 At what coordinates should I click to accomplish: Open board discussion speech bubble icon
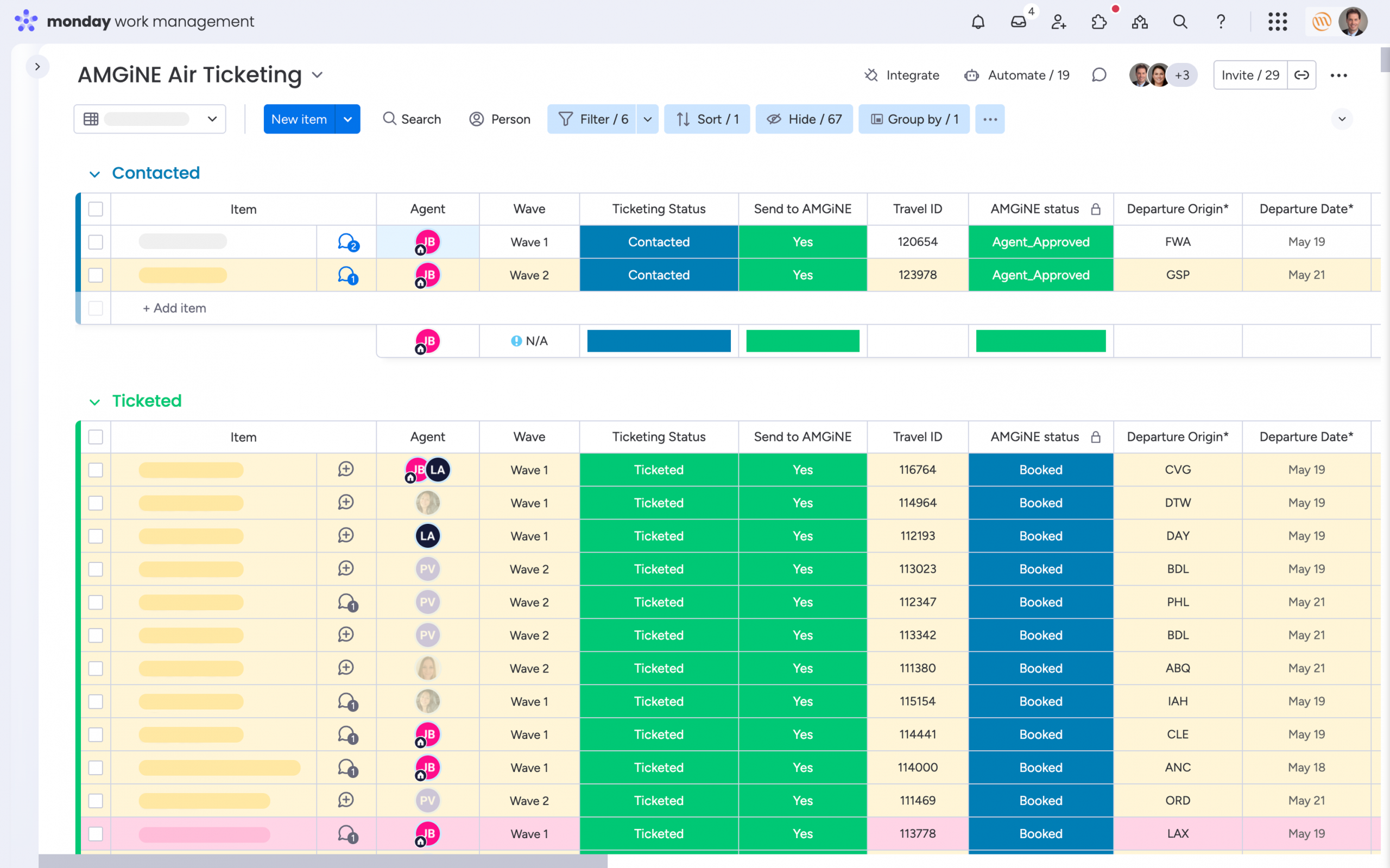tap(1099, 75)
